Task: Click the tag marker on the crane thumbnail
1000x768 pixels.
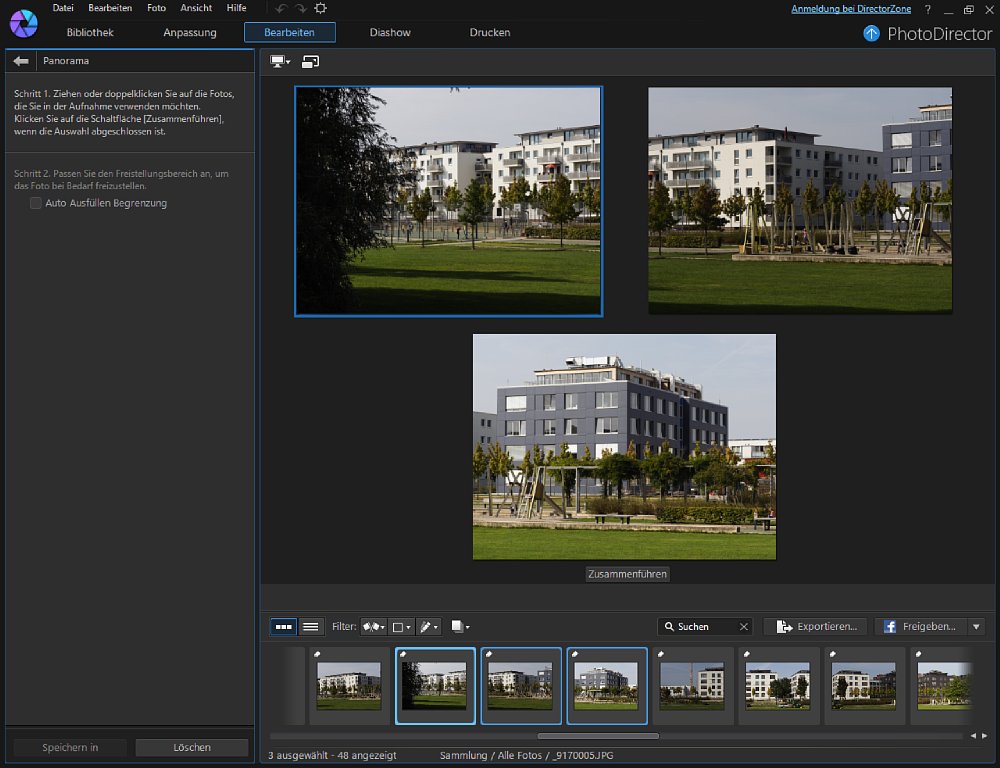Action: pos(661,654)
